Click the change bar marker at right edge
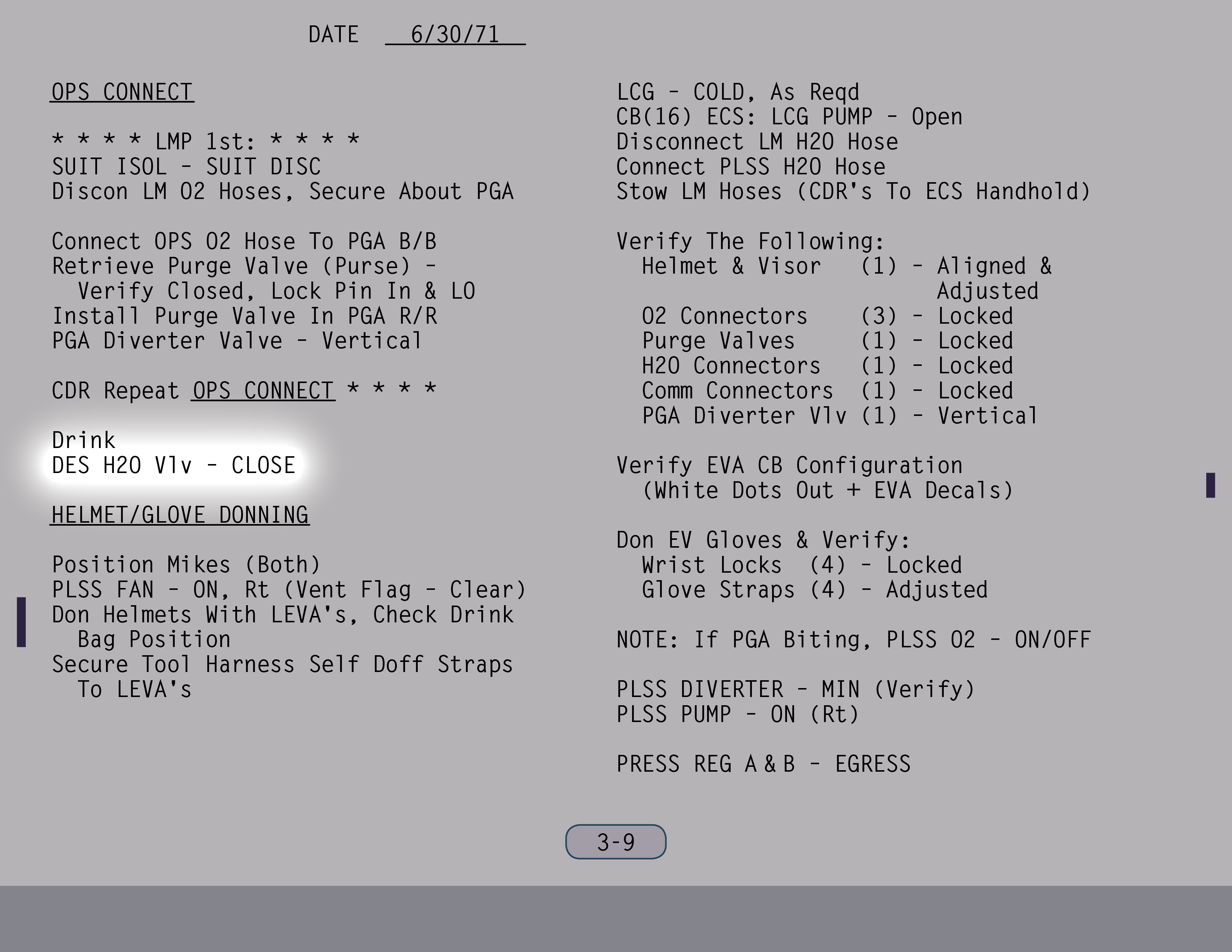Screen dimensions: 1232x952 point(1210,485)
